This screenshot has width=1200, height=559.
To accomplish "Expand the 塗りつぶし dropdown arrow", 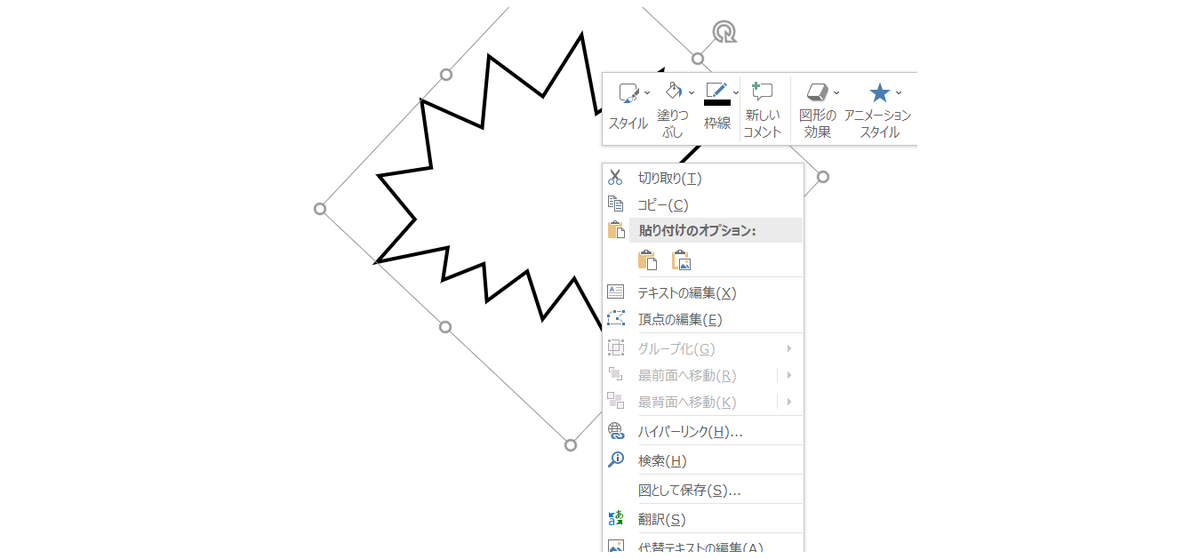I will (691, 93).
